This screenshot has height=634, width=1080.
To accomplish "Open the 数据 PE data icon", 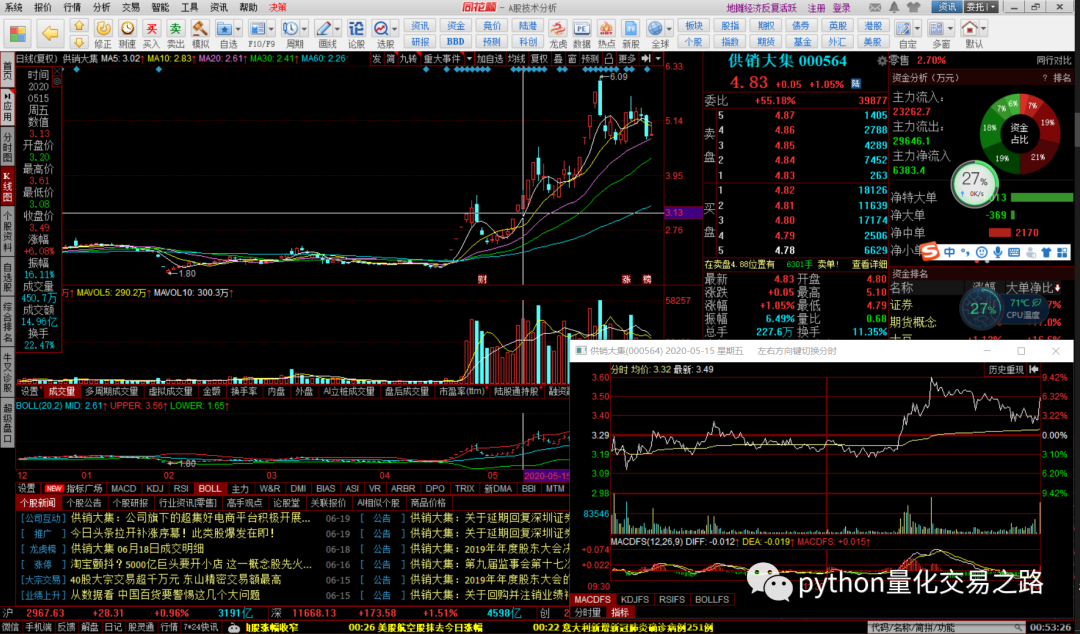I will (582, 29).
